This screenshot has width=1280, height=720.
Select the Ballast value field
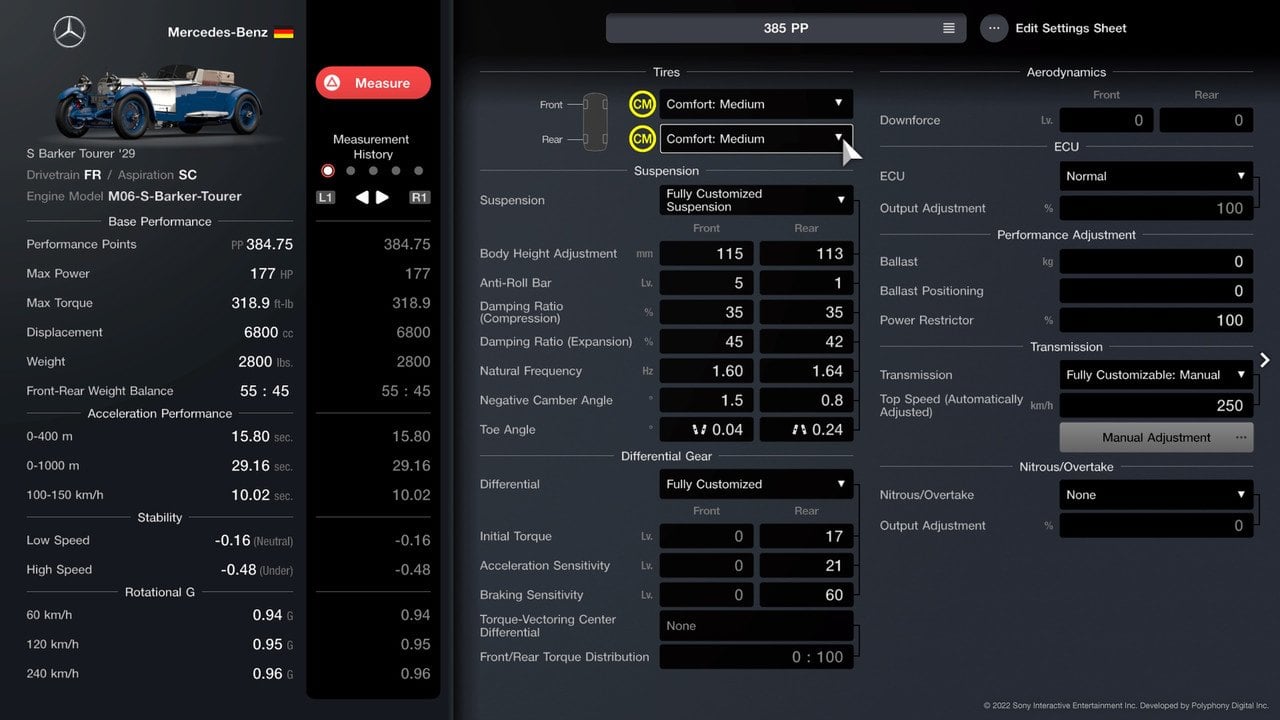click(1156, 262)
